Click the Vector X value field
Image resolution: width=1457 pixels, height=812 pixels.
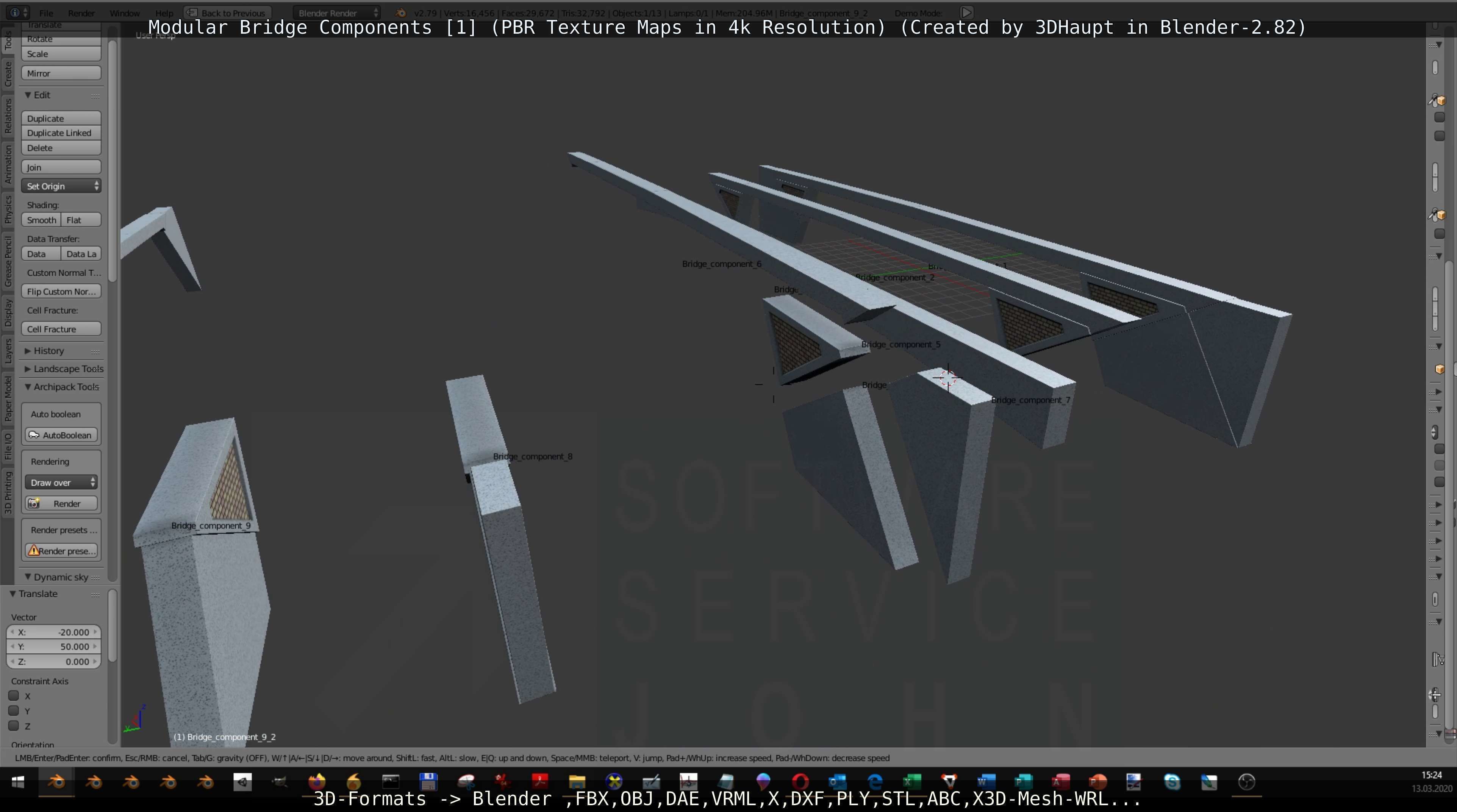54,632
